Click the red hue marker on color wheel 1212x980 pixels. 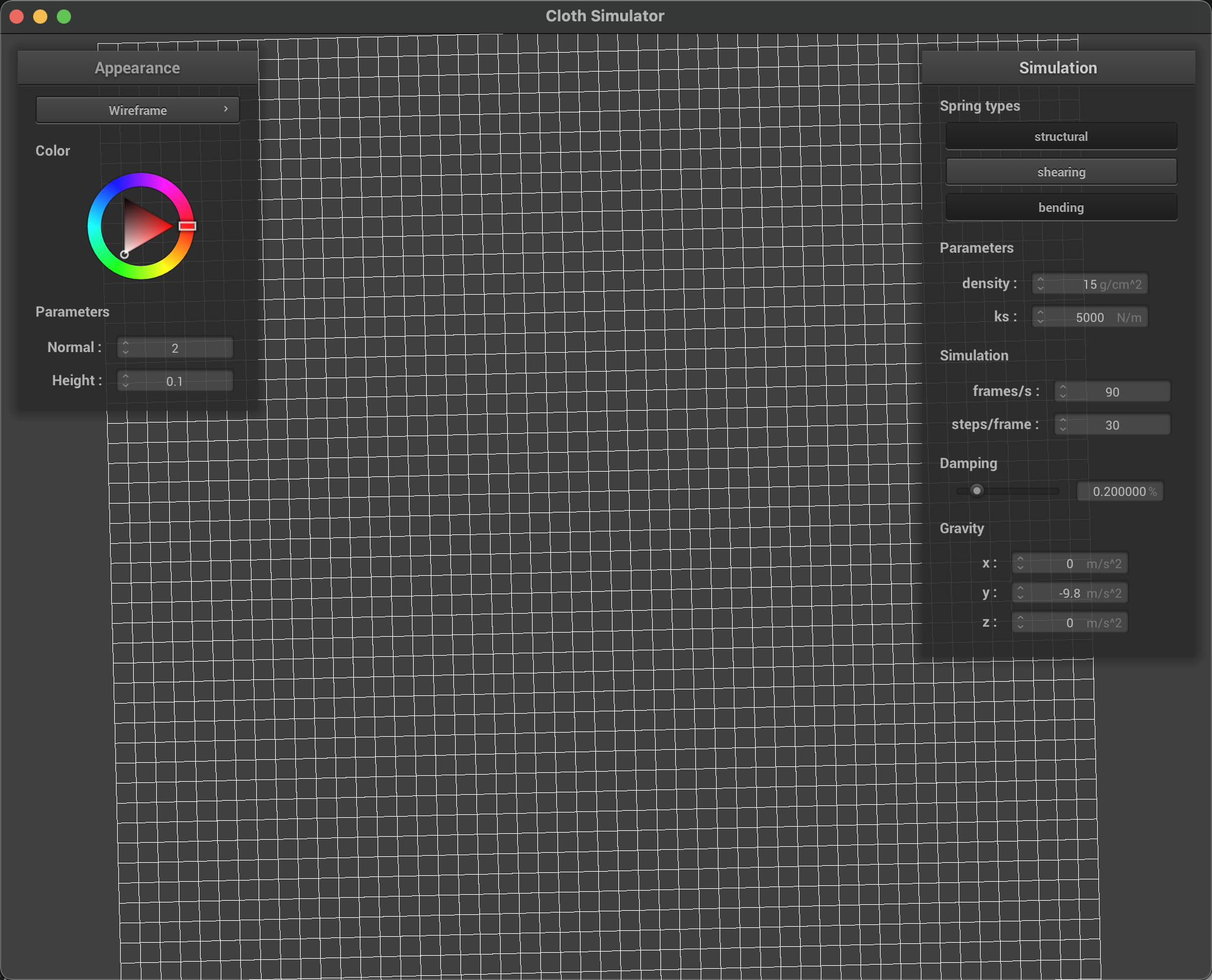(x=187, y=226)
